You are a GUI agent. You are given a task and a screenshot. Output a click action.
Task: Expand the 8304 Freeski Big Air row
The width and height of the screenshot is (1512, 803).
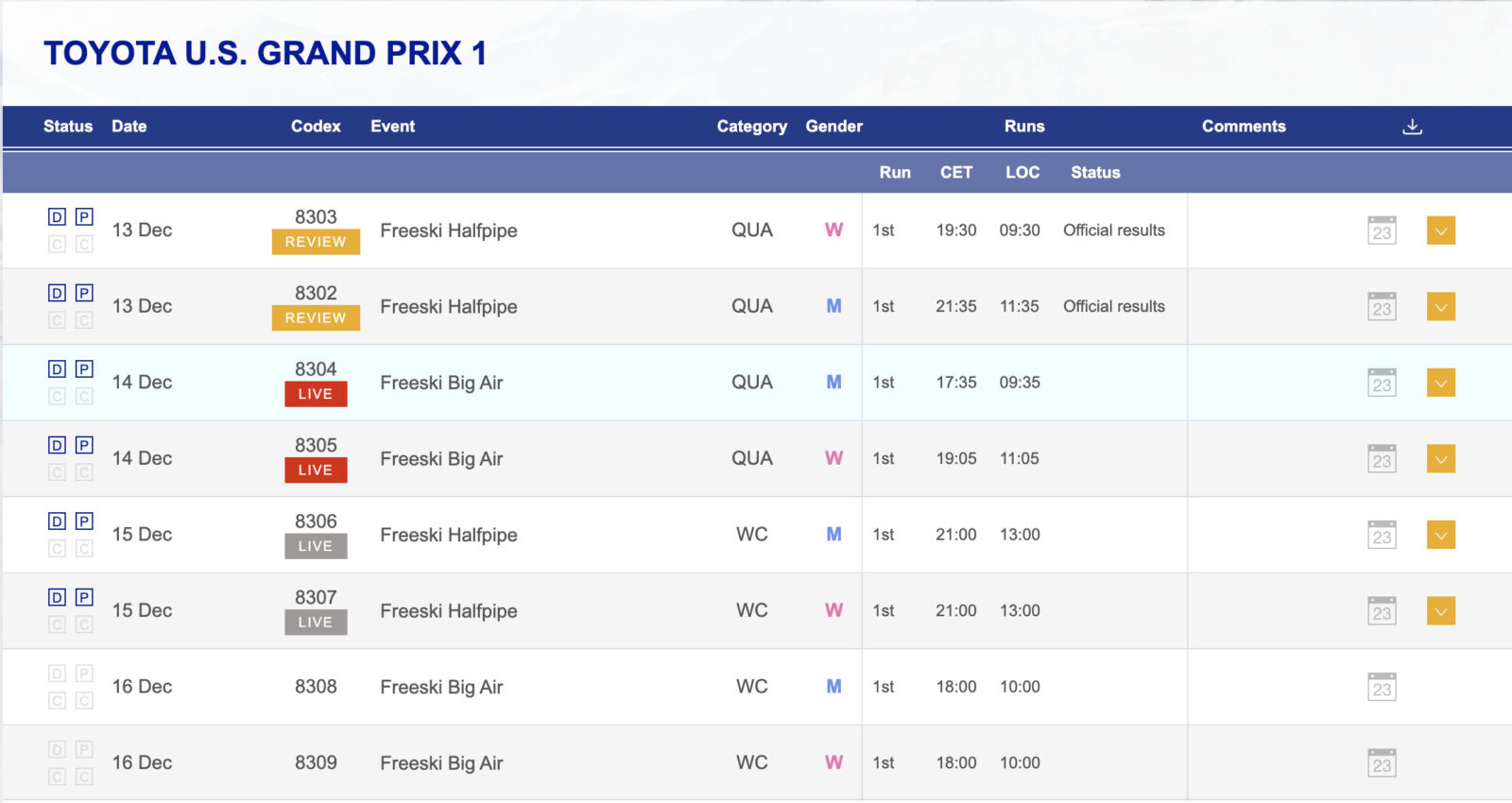click(x=1440, y=383)
